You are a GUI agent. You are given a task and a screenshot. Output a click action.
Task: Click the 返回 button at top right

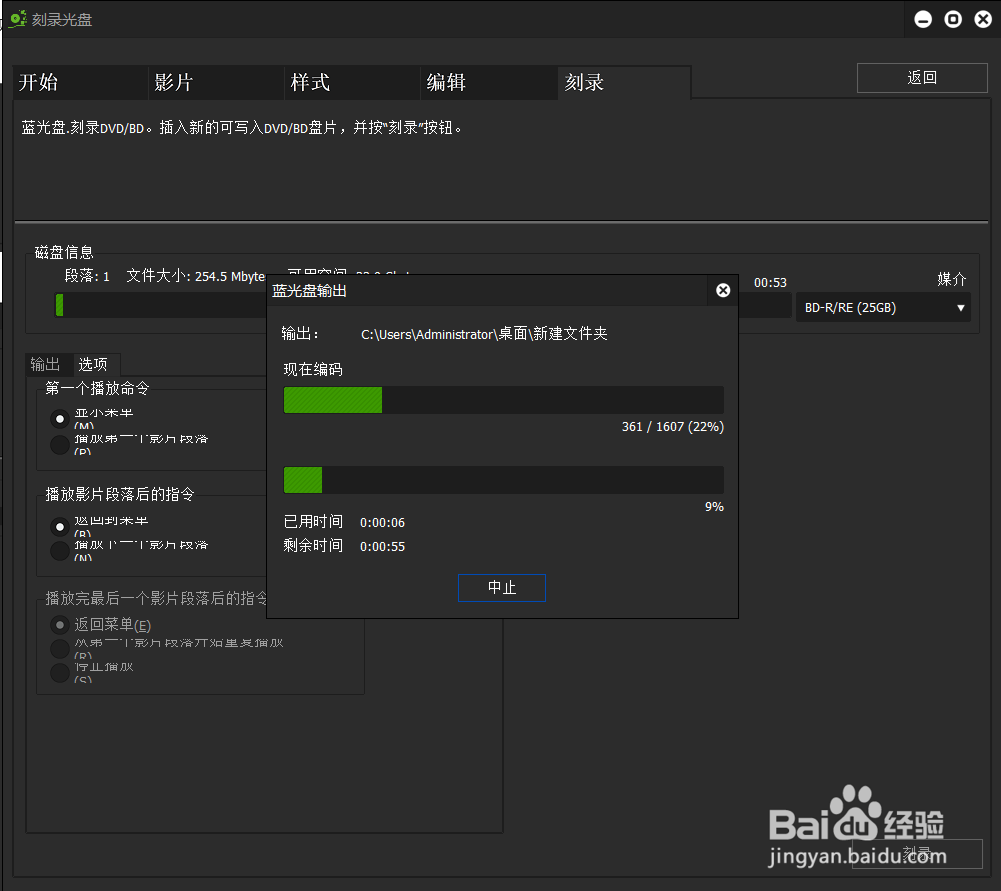[x=921, y=77]
